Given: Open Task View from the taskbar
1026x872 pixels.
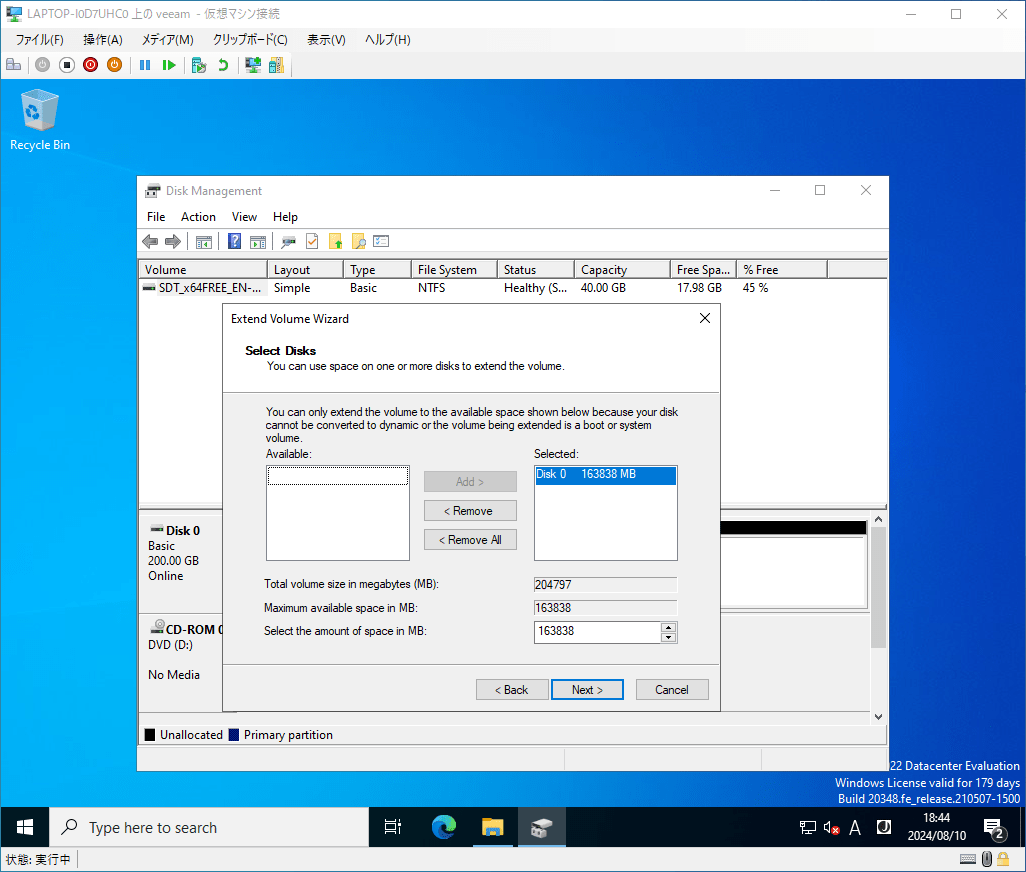Looking at the screenshot, I should pyautogui.click(x=393, y=828).
